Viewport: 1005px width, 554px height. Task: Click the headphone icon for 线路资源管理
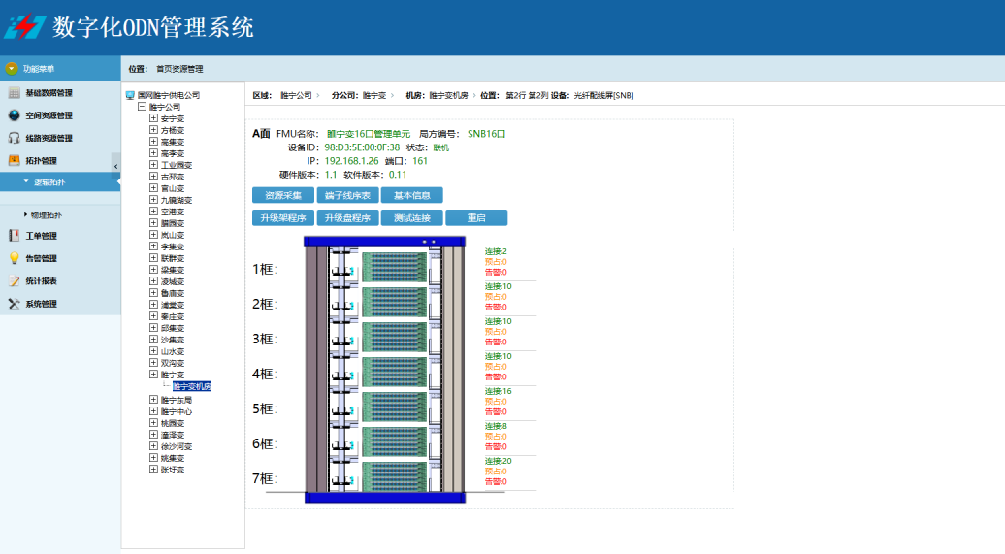[14, 138]
